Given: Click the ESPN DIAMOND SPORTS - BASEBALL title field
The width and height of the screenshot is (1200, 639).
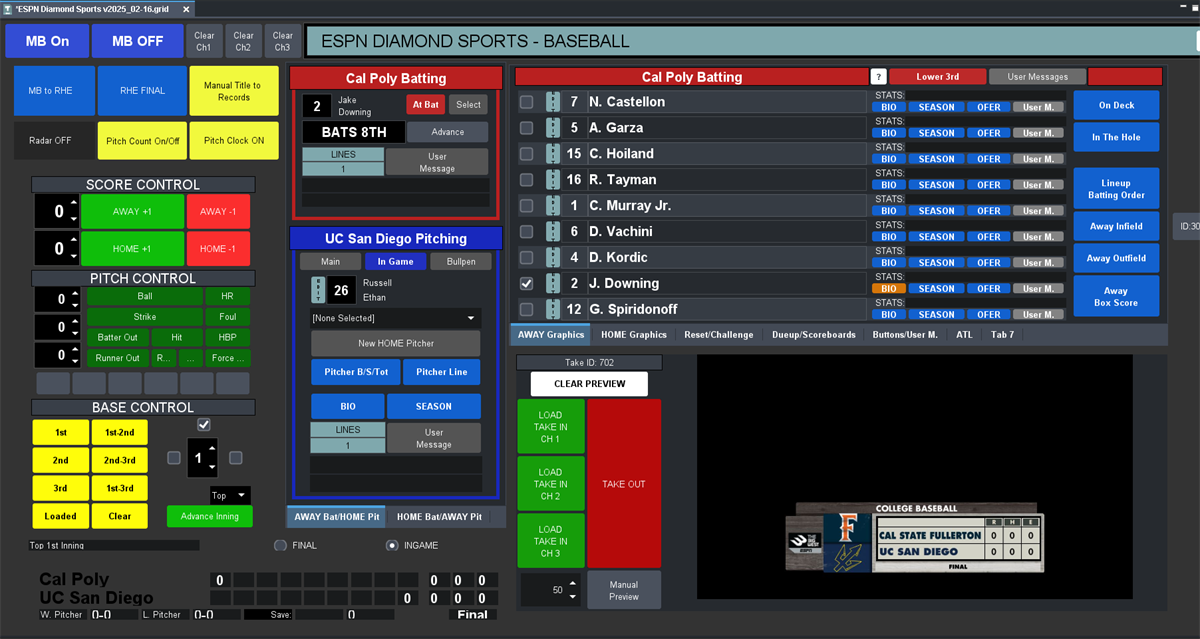Looking at the screenshot, I should click(751, 42).
